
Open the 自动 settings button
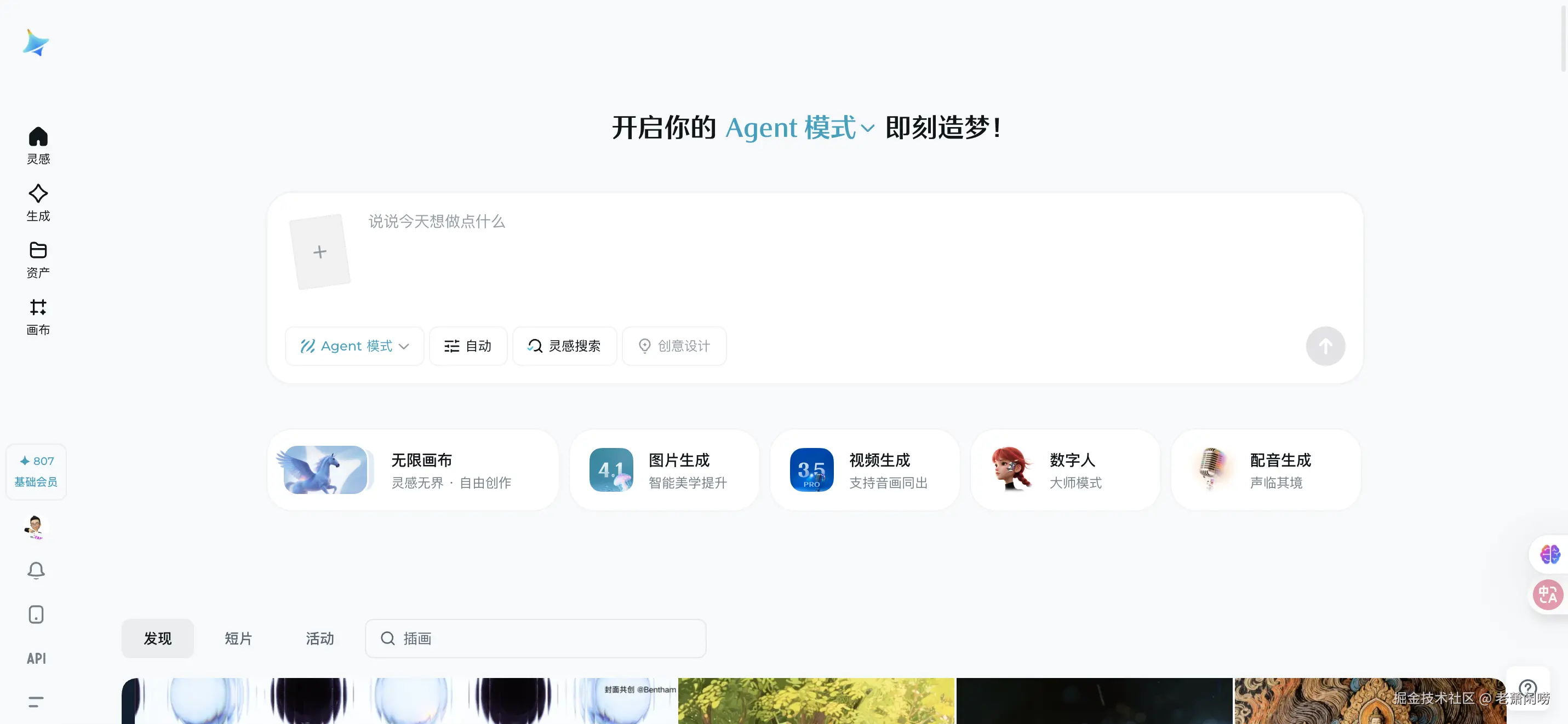[467, 346]
